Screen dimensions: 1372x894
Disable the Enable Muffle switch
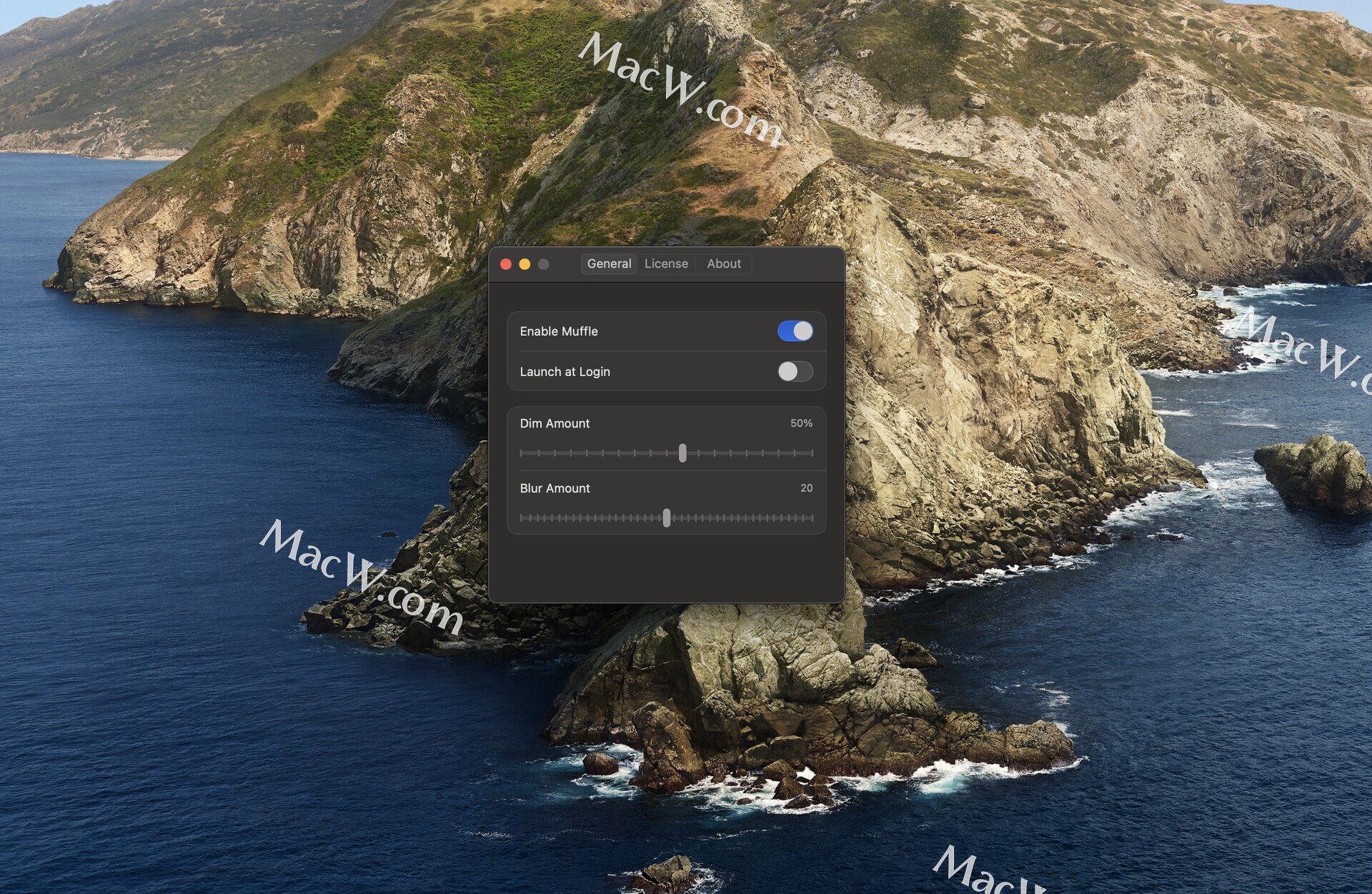(x=795, y=331)
